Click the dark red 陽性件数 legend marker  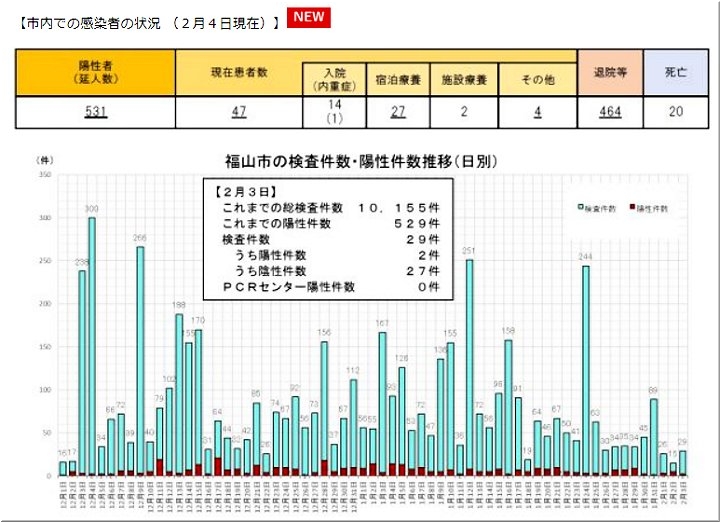click(631, 208)
